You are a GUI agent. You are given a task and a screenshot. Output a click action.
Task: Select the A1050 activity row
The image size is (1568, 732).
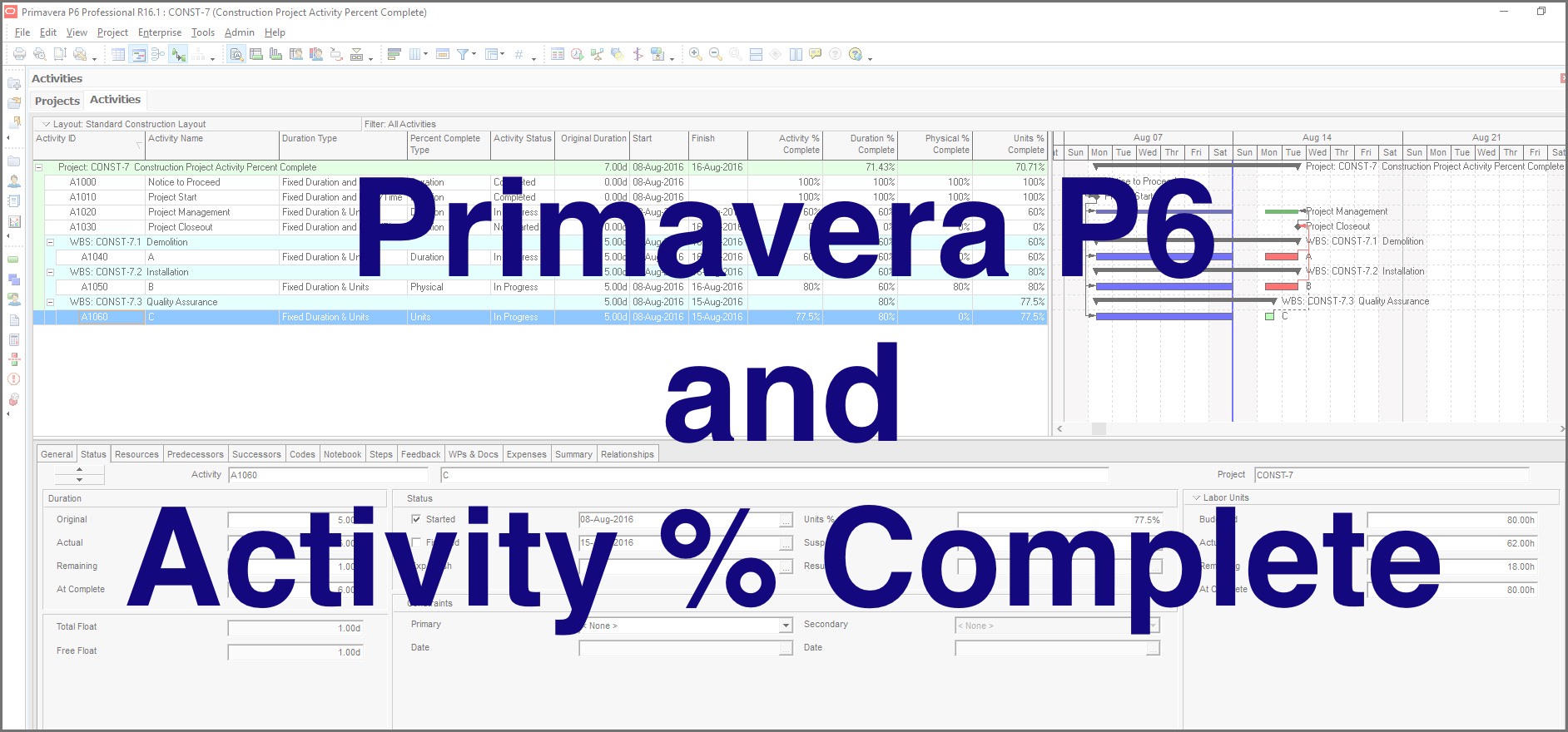(x=541, y=287)
